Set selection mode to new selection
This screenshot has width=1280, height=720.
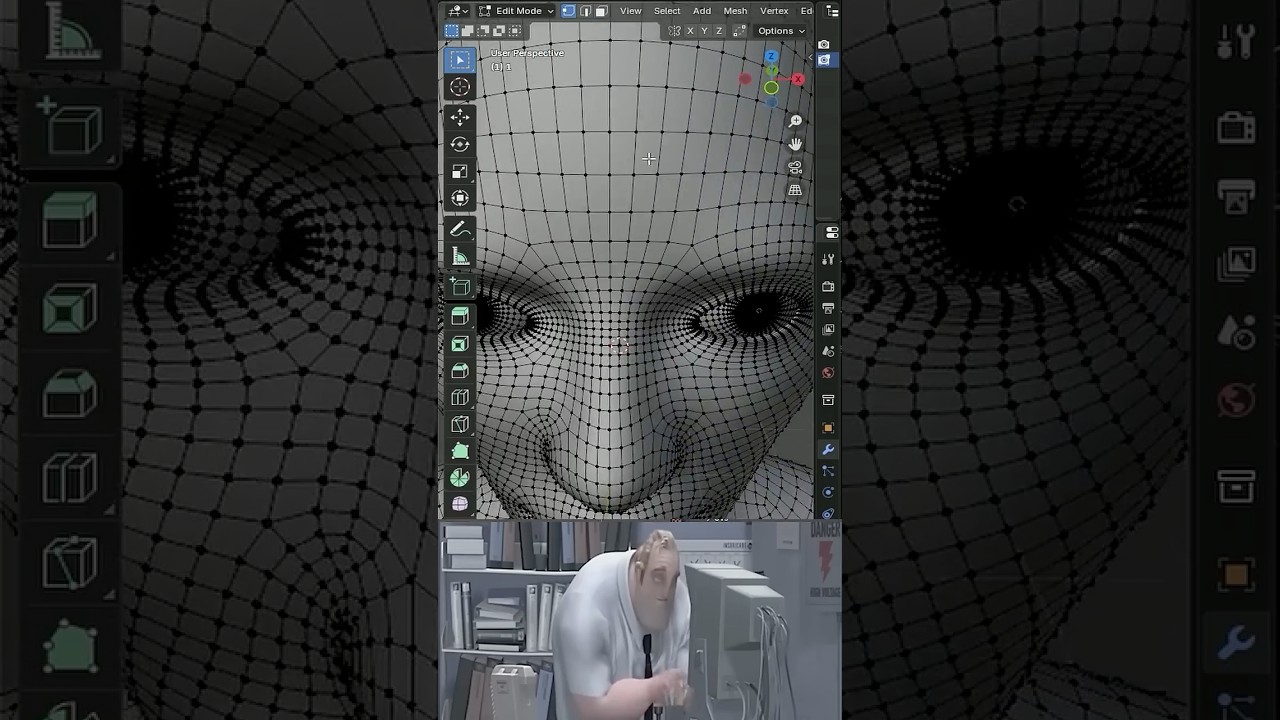coord(452,31)
